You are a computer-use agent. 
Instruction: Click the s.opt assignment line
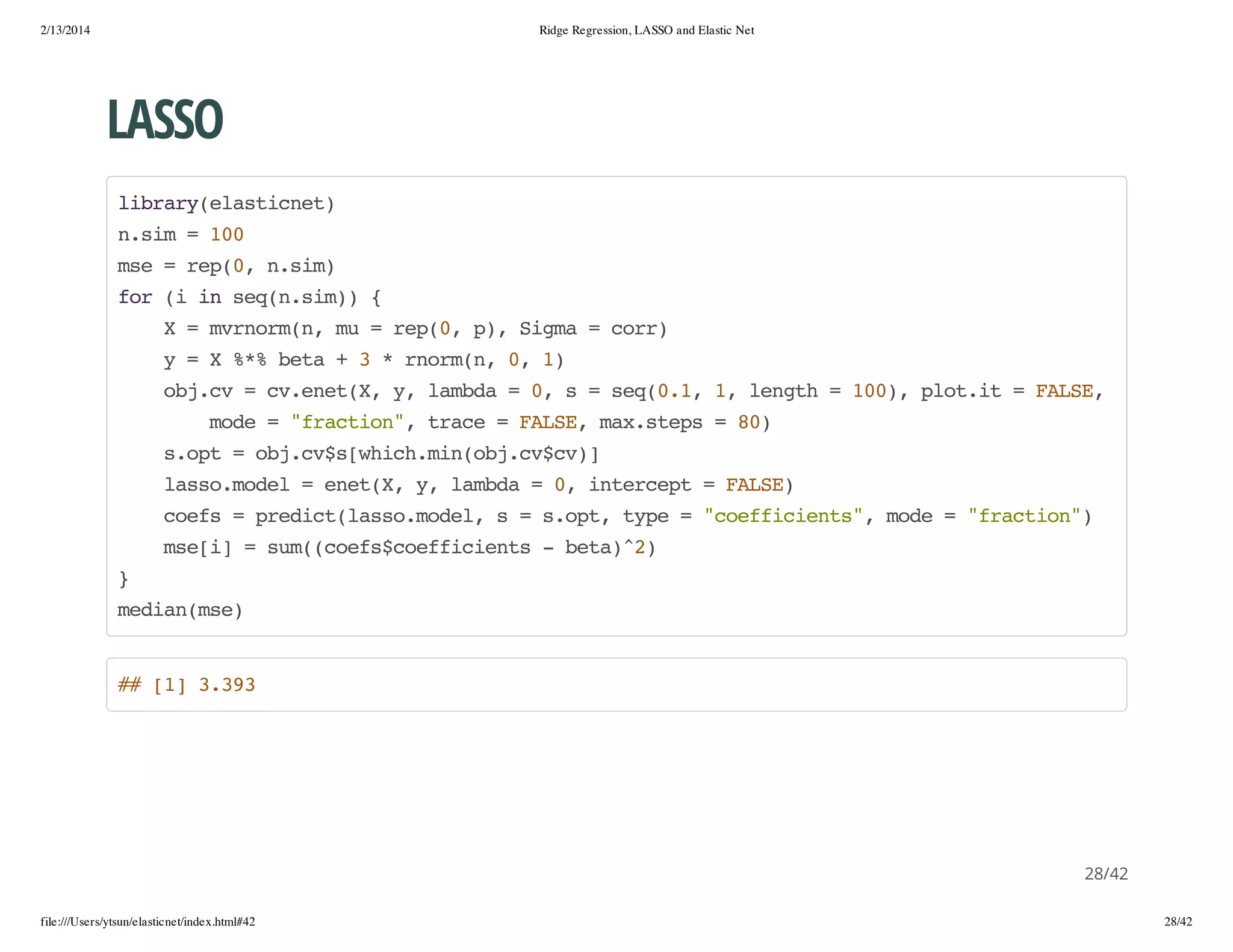(x=381, y=454)
